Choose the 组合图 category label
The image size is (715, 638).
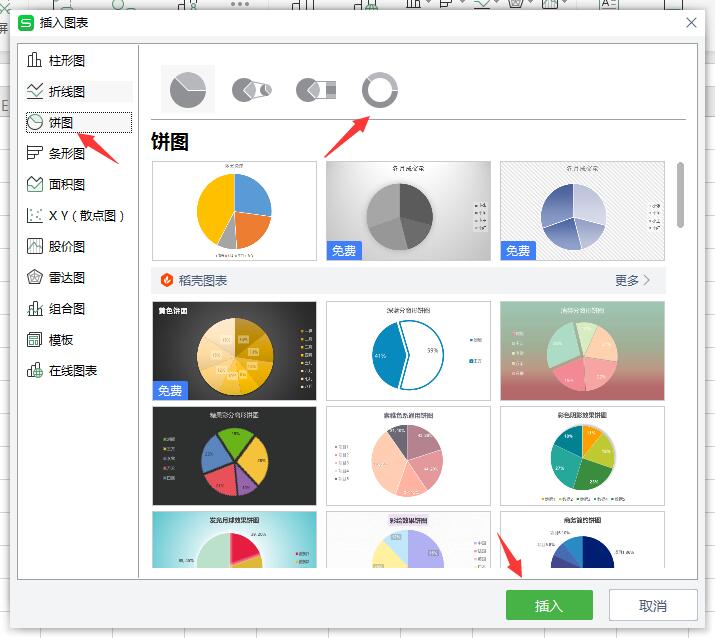(67, 309)
